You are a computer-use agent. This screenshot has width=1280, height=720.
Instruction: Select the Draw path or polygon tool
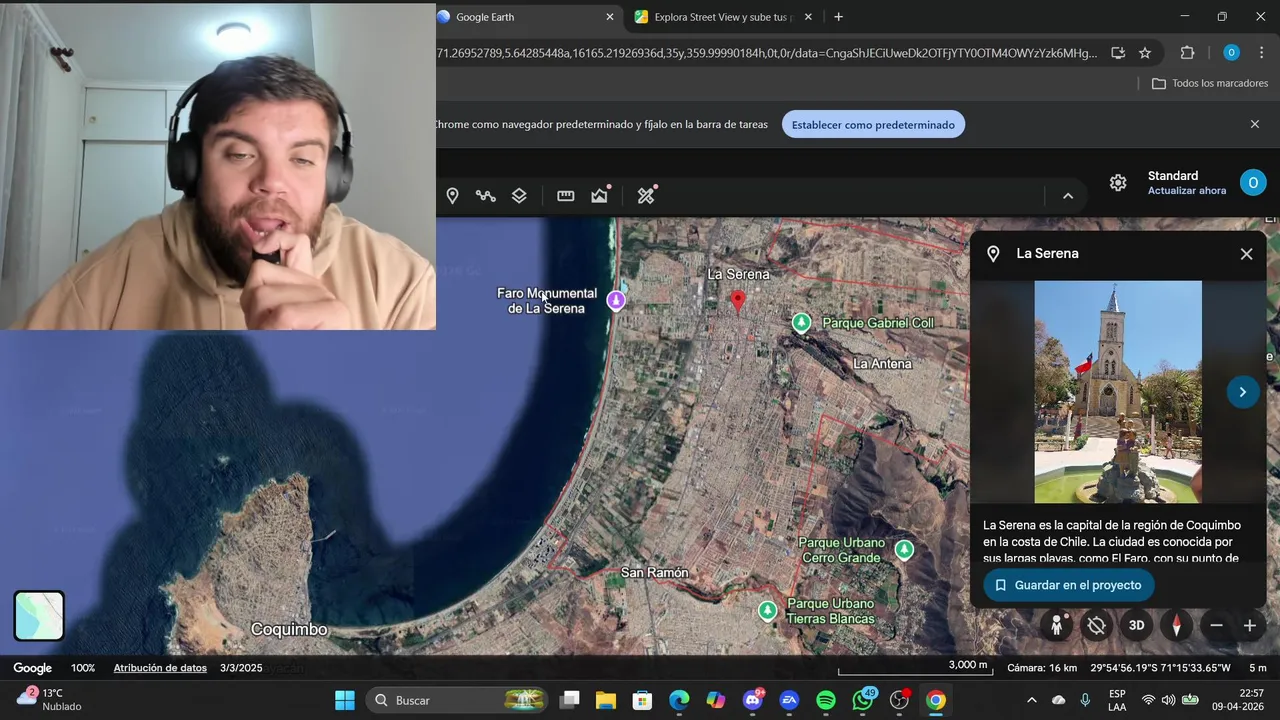486,196
